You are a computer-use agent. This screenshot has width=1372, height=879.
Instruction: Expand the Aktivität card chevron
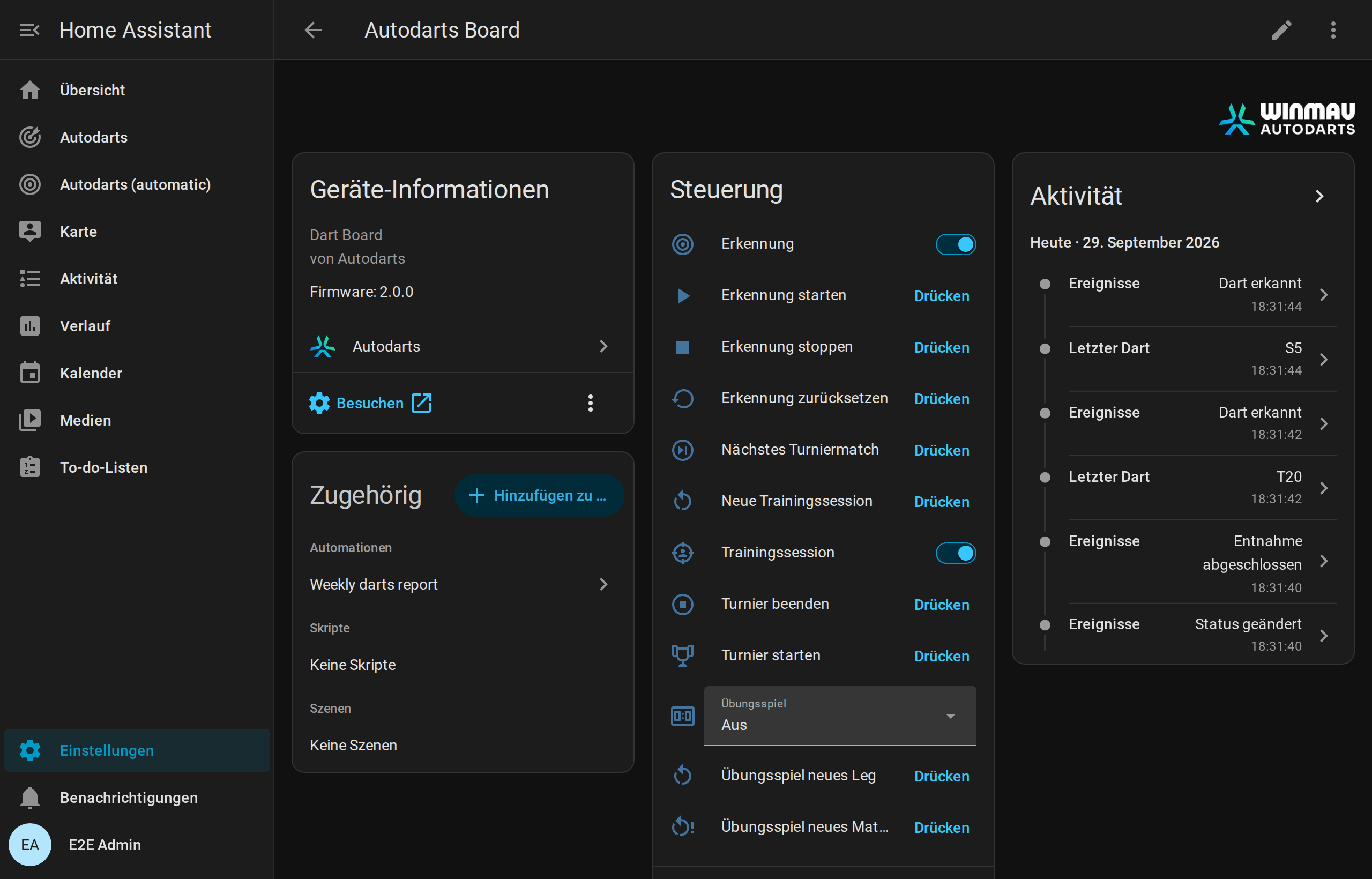click(x=1319, y=196)
